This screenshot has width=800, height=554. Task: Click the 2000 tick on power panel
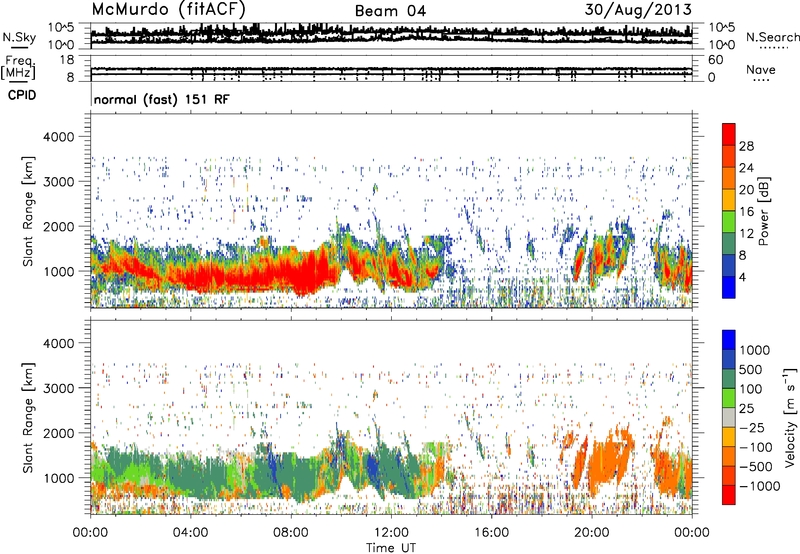58,226
